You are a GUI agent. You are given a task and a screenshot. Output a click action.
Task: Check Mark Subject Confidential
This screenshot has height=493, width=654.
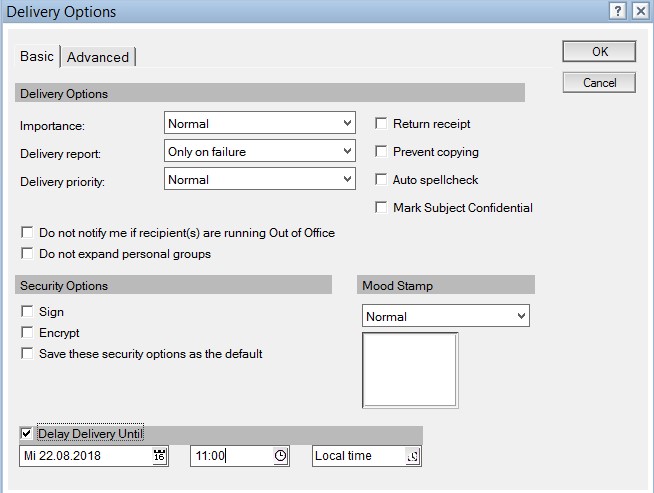pos(381,208)
